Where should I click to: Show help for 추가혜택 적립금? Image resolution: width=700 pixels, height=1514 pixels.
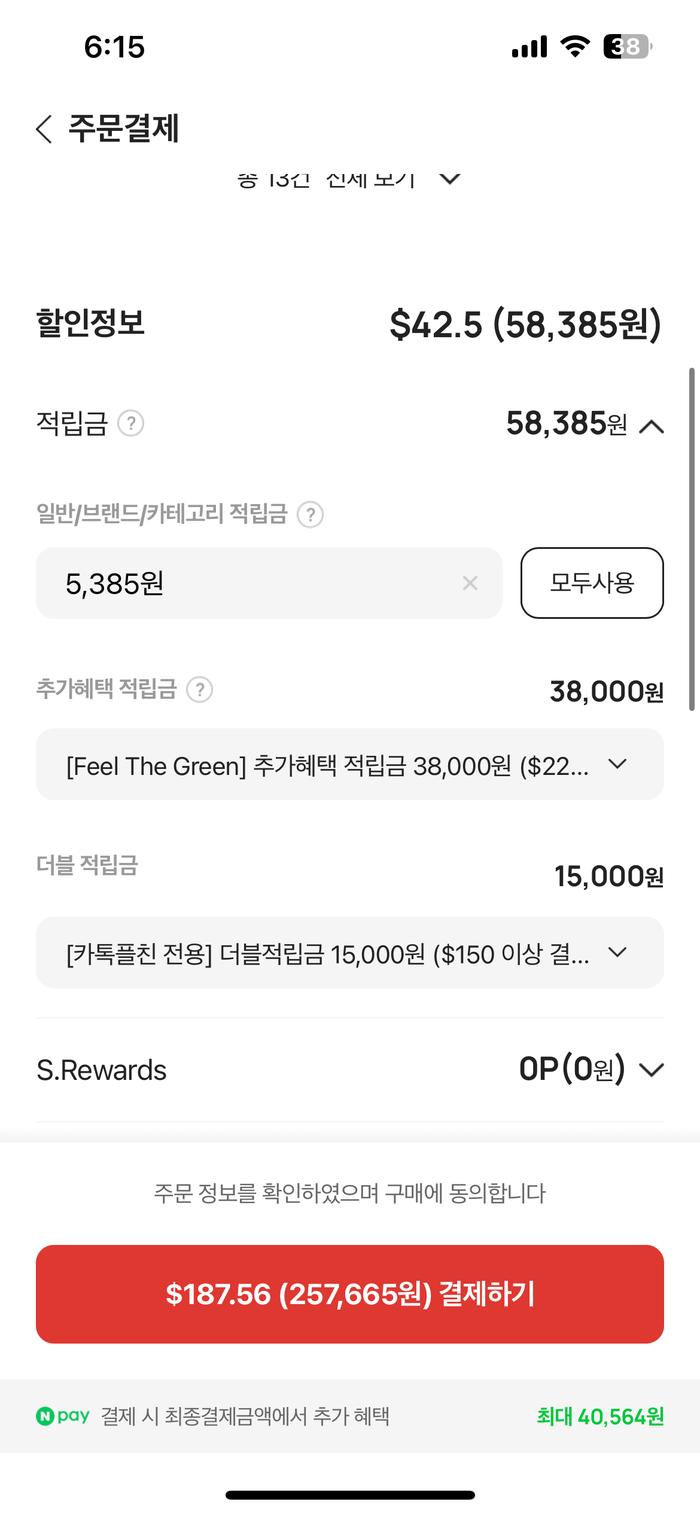pos(200,690)
